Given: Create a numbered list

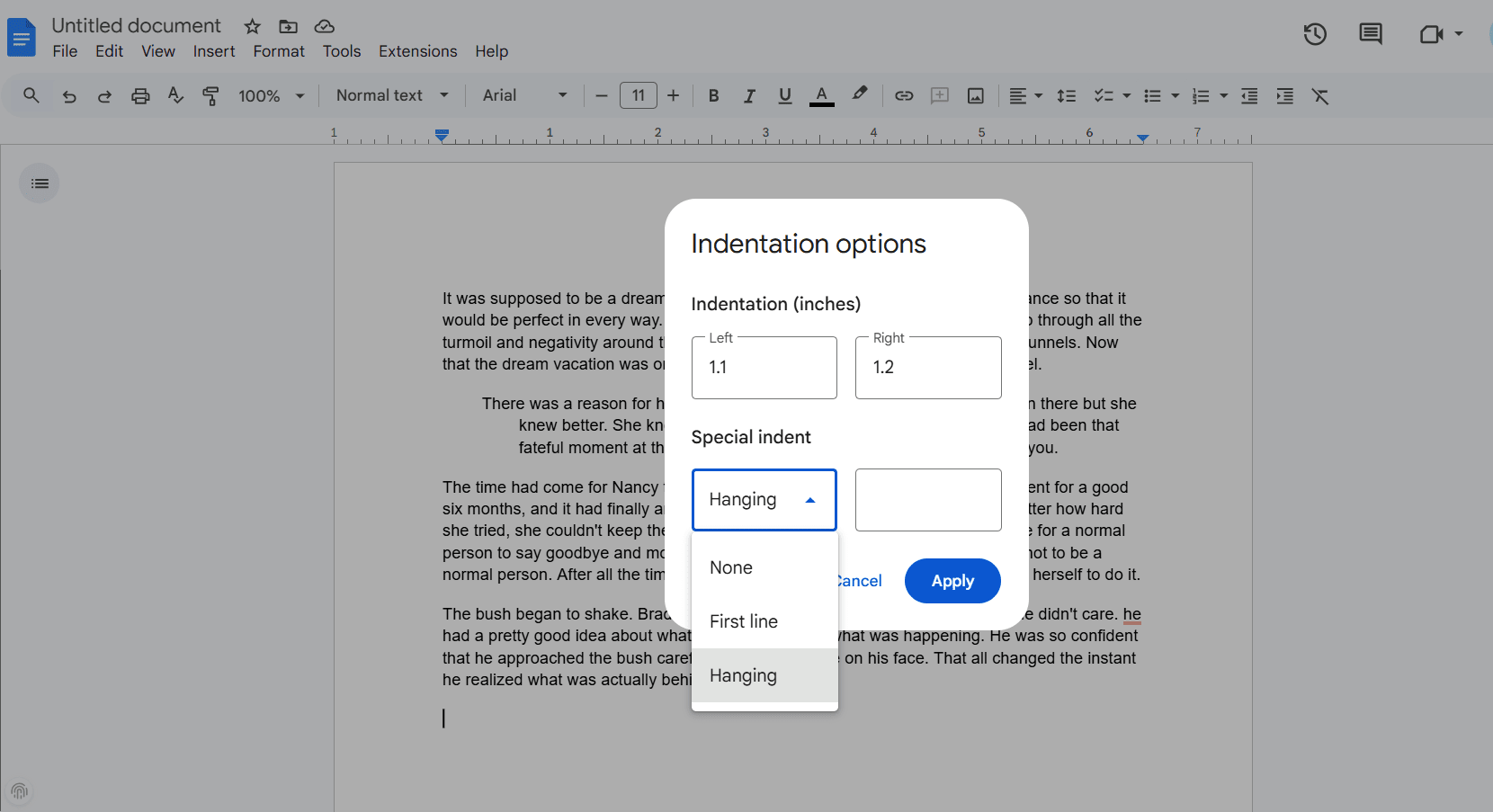Looking at the screenshot, I should 1201,96.
